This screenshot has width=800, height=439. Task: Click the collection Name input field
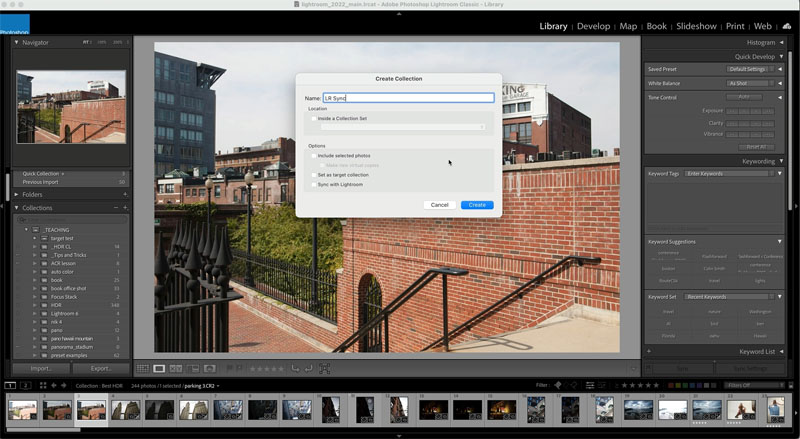tap(408, 97)
